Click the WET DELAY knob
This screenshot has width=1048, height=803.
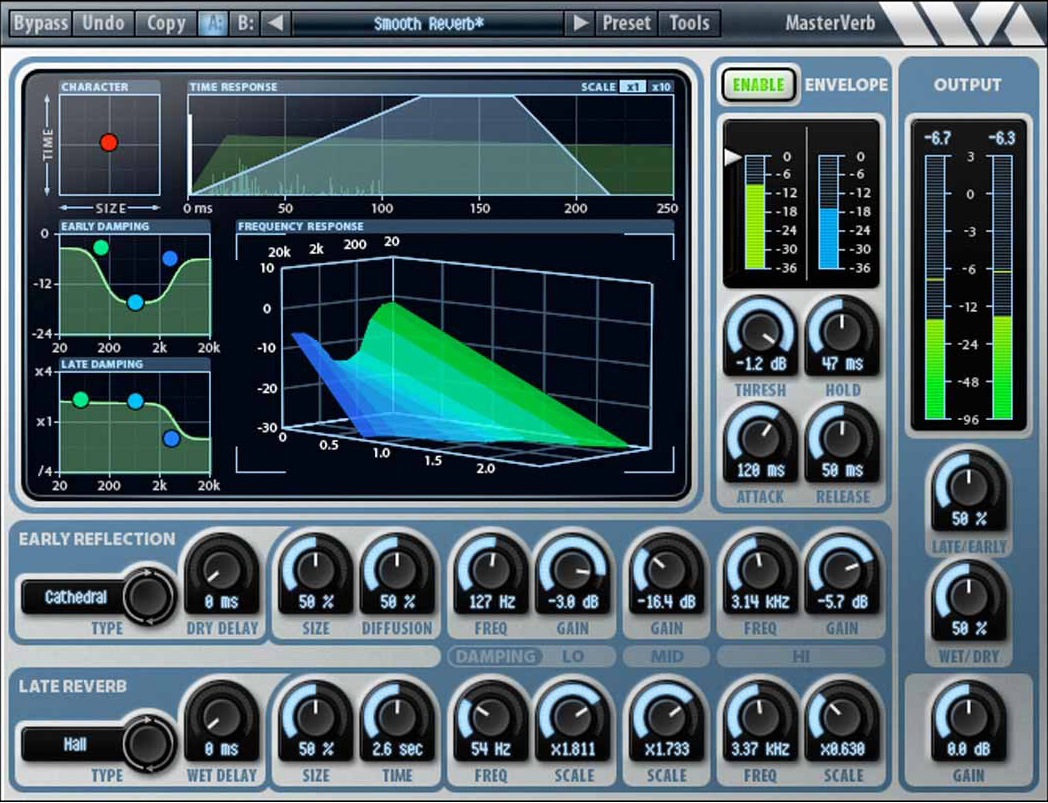(222, 717)
